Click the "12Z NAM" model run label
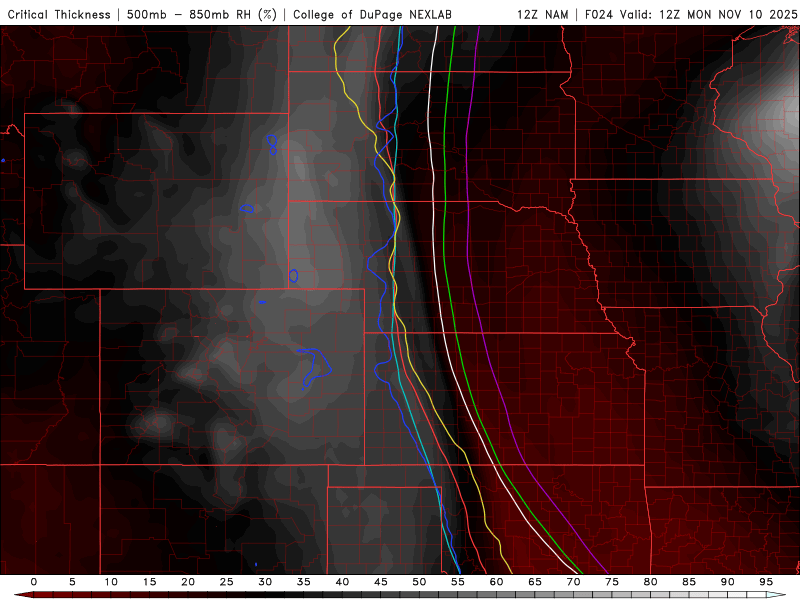 542,14
